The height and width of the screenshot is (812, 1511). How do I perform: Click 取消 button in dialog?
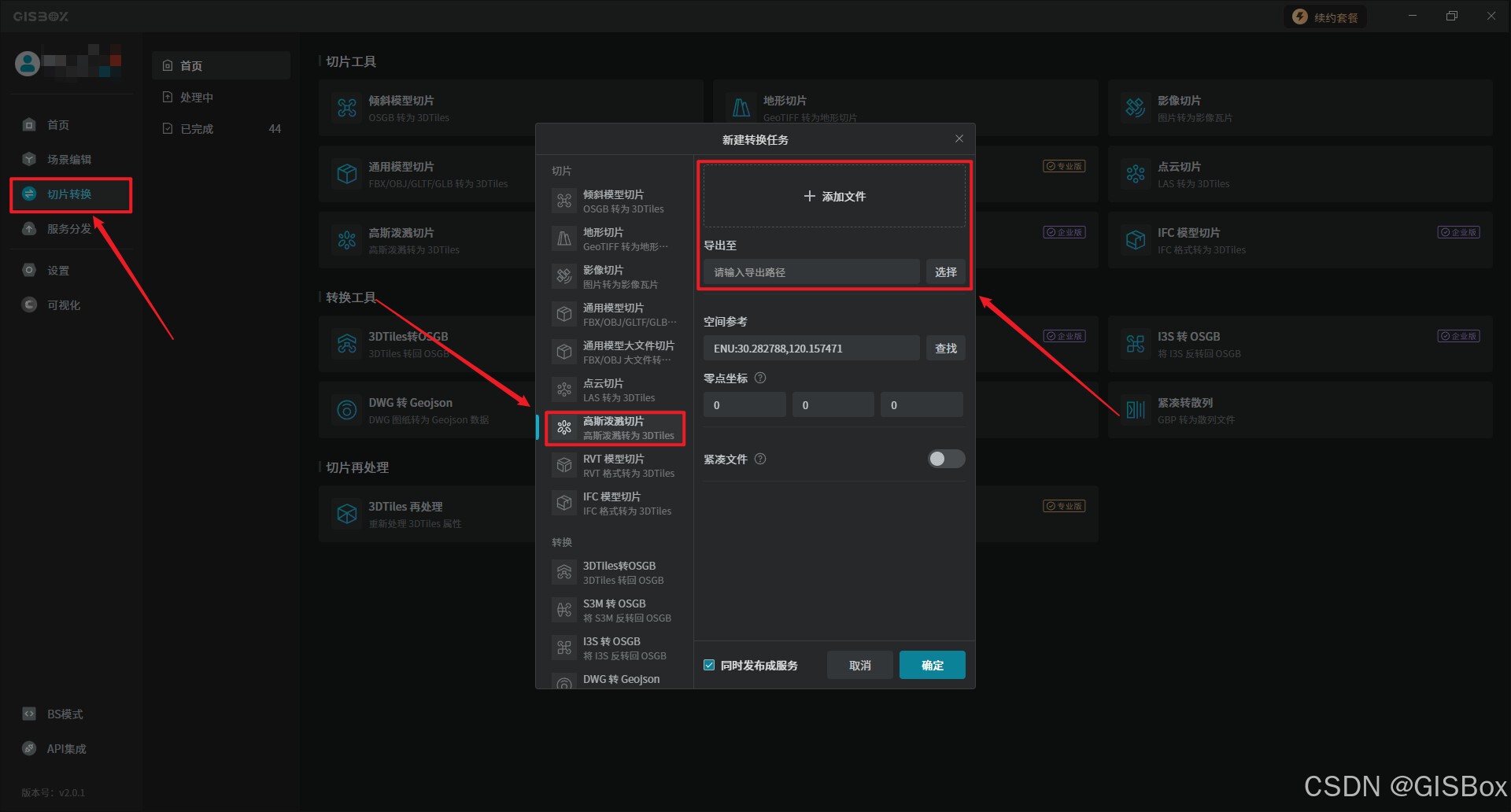860,665
